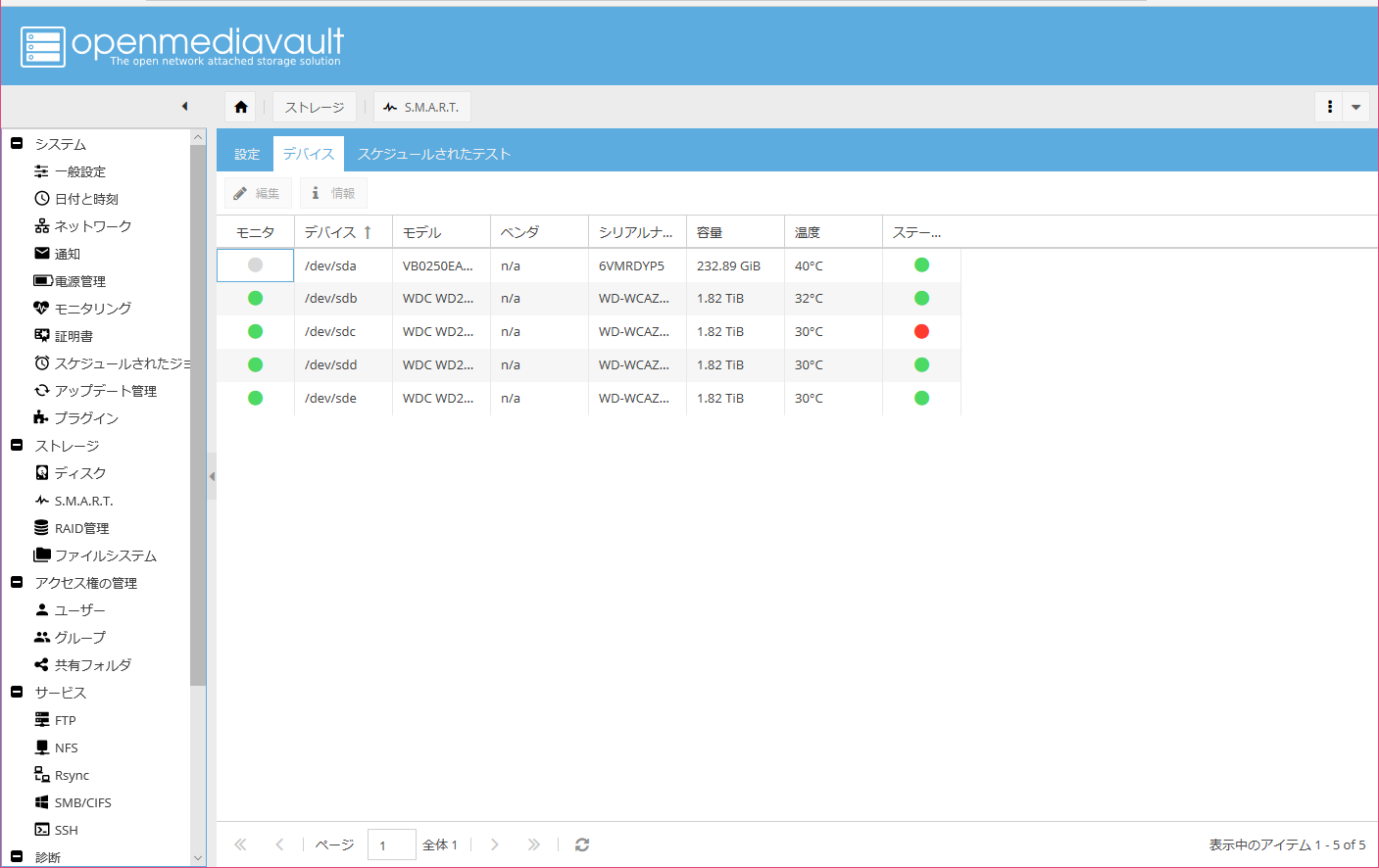The image size is (1379, 868).
Task: Click the 編集 button in toolbar
Action: pyautogui.click(x=258, y=193)
